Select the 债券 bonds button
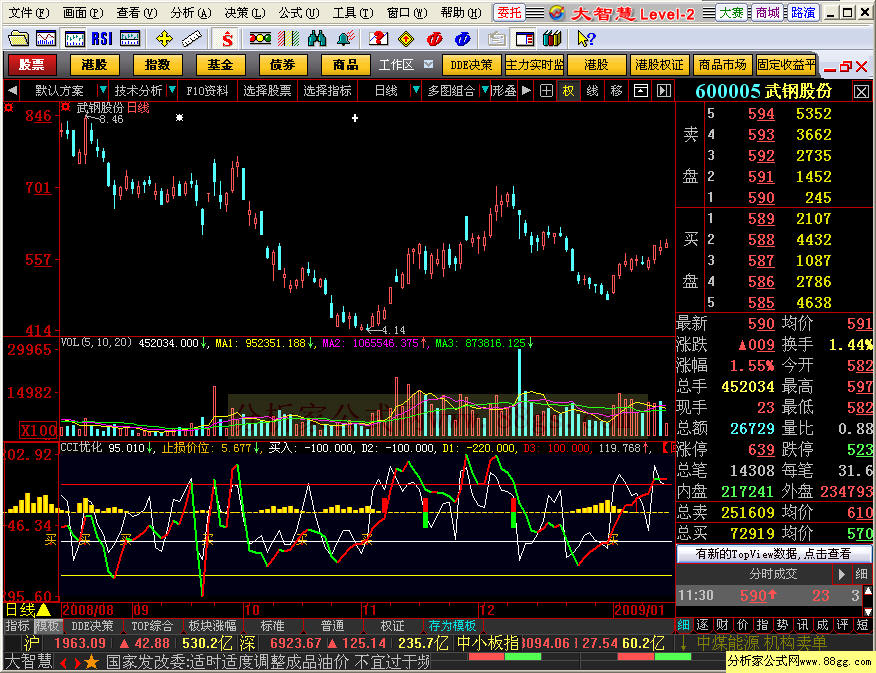 pyautogui.click(x=283, y=65)
